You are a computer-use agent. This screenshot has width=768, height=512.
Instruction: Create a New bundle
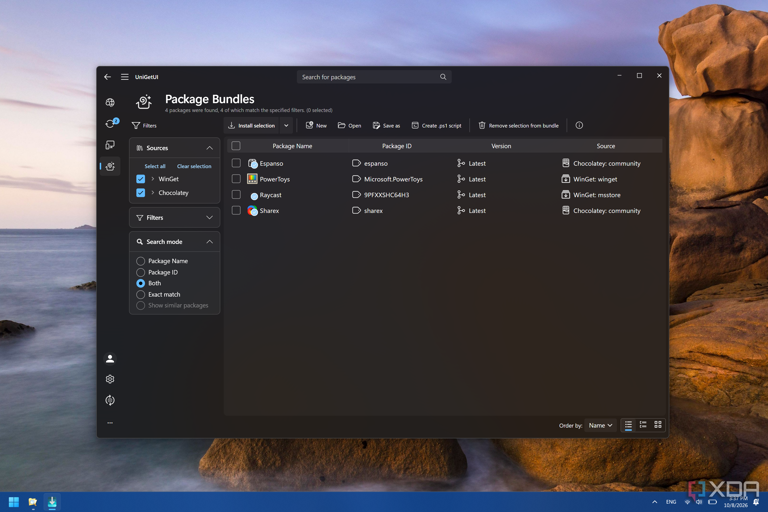click(316, 125)
